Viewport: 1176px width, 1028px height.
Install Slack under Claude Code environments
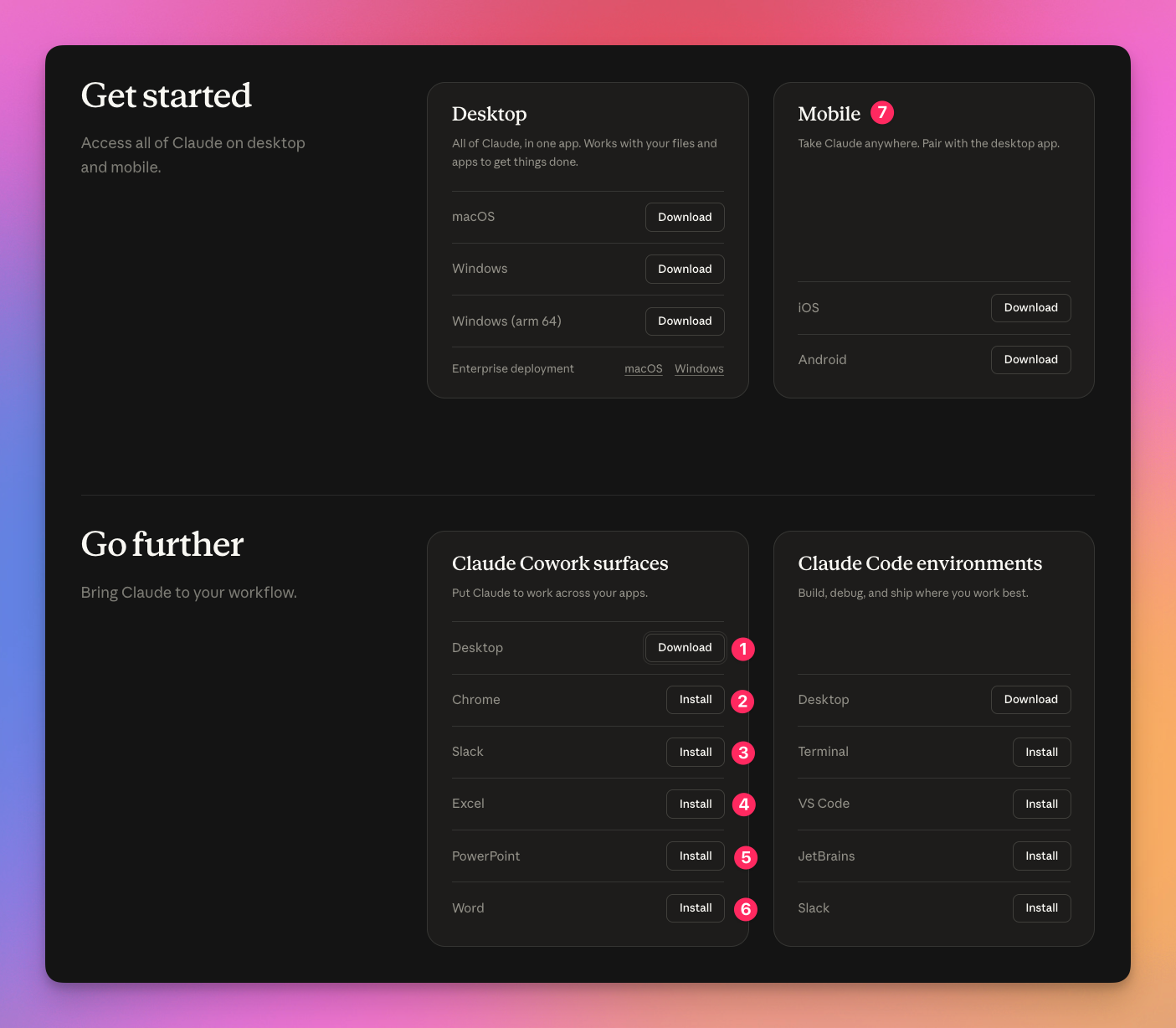click(1042, 907)
